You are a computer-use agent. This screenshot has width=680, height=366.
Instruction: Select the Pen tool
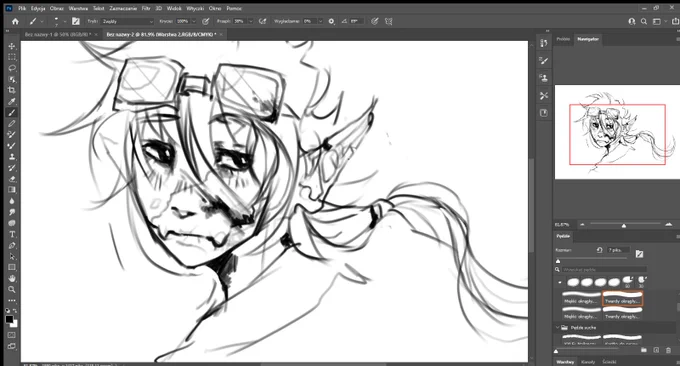[x=12, y=245]
